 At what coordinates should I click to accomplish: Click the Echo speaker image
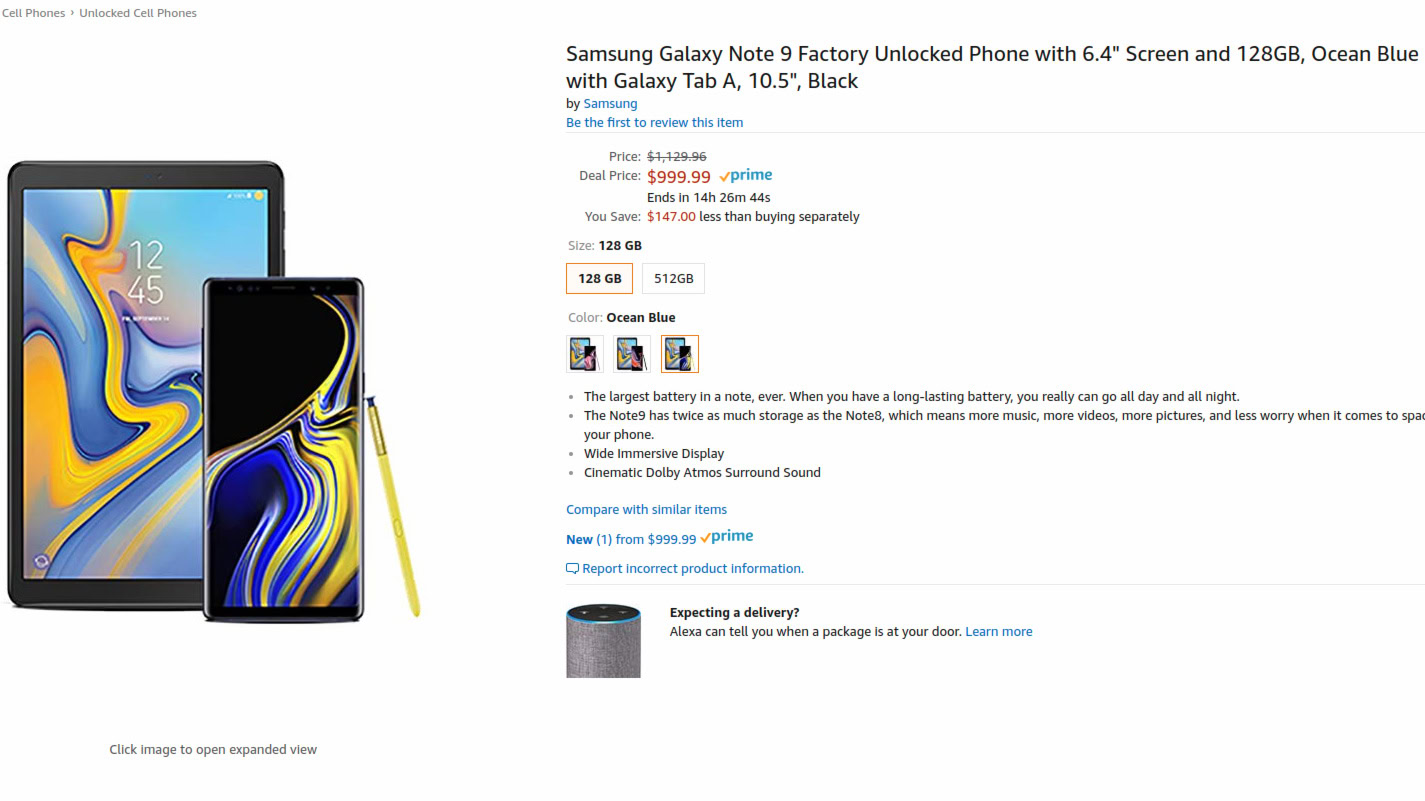(603, 640)
